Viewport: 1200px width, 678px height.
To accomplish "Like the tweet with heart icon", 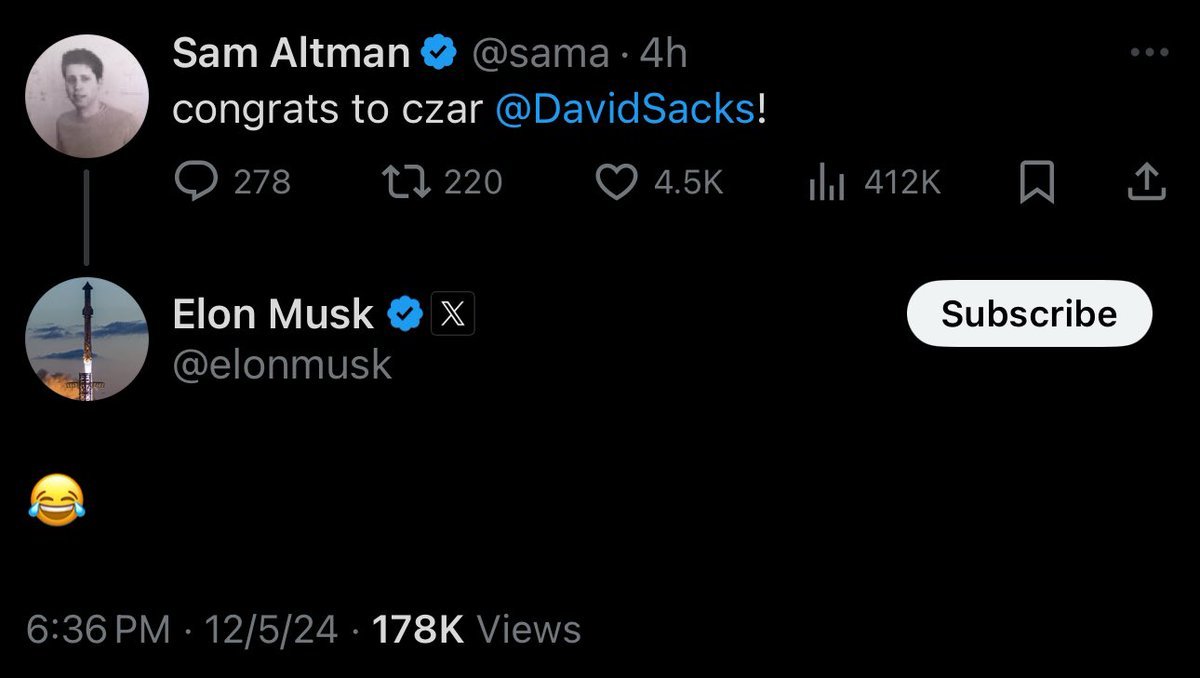I will [x=616, y=182].
